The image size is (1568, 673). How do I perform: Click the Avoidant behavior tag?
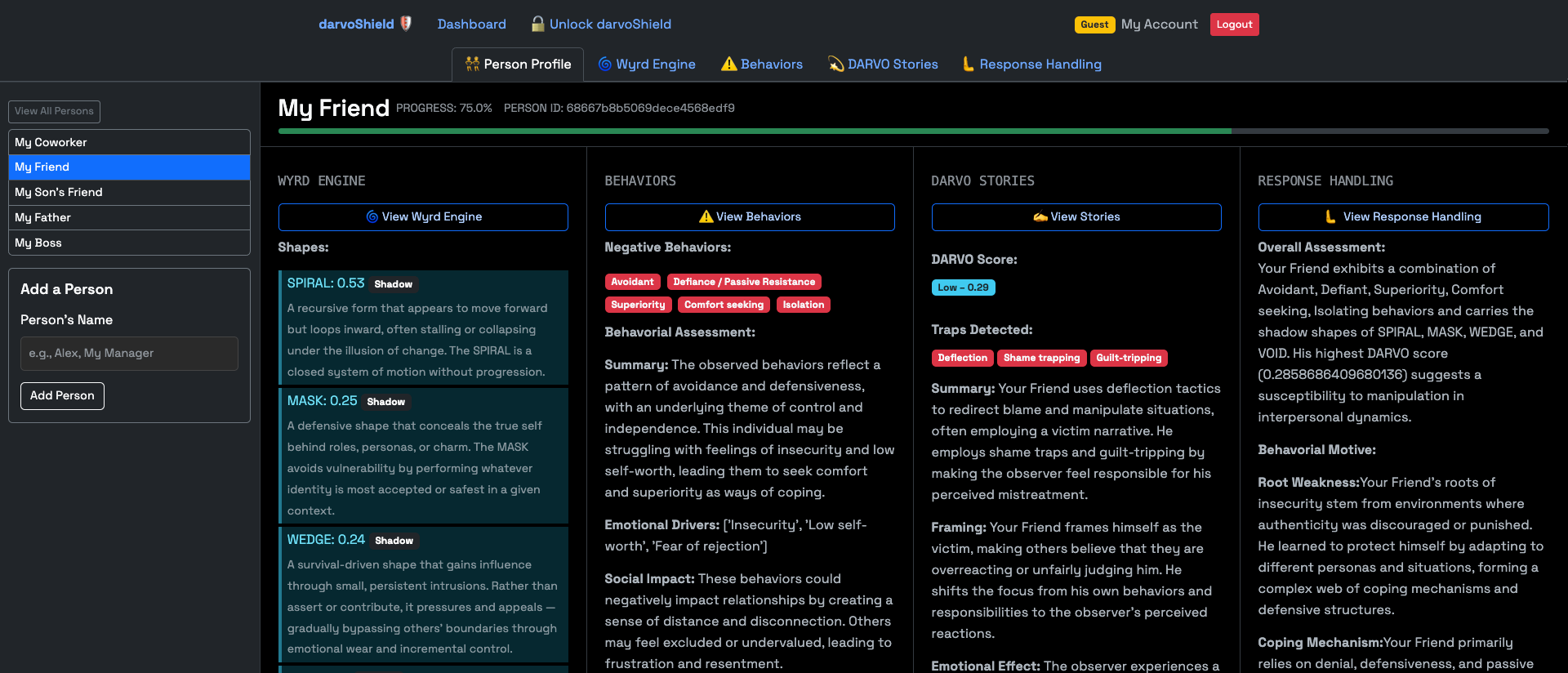[633, 282]
